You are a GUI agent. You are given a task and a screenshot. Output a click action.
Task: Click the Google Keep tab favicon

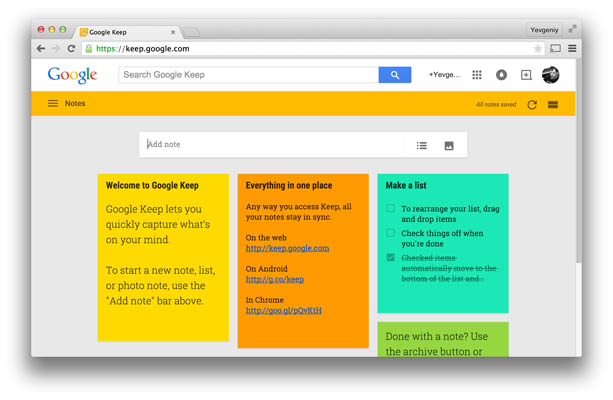coord(83,32)
